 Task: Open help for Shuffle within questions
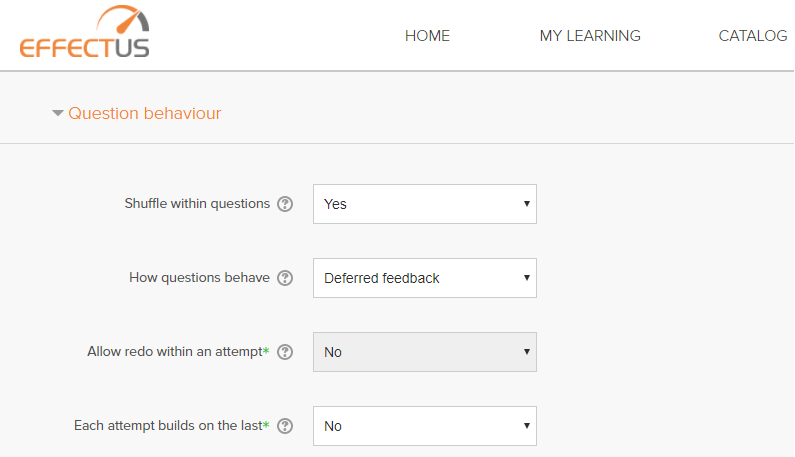pyautogui.click(x=285, y=204)
